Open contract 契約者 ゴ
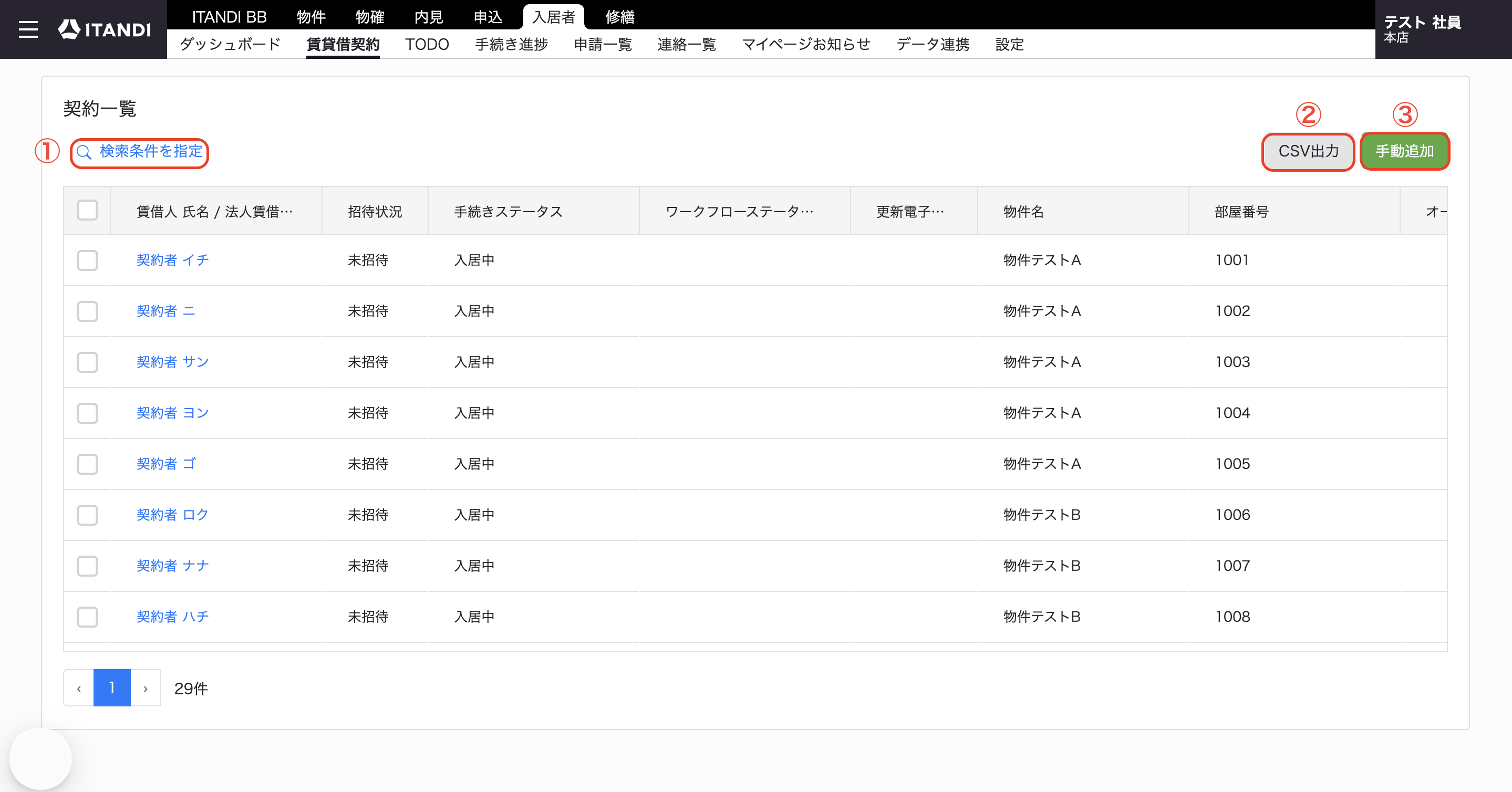Viewport: 1512px width, 792px height. point(166,464)
